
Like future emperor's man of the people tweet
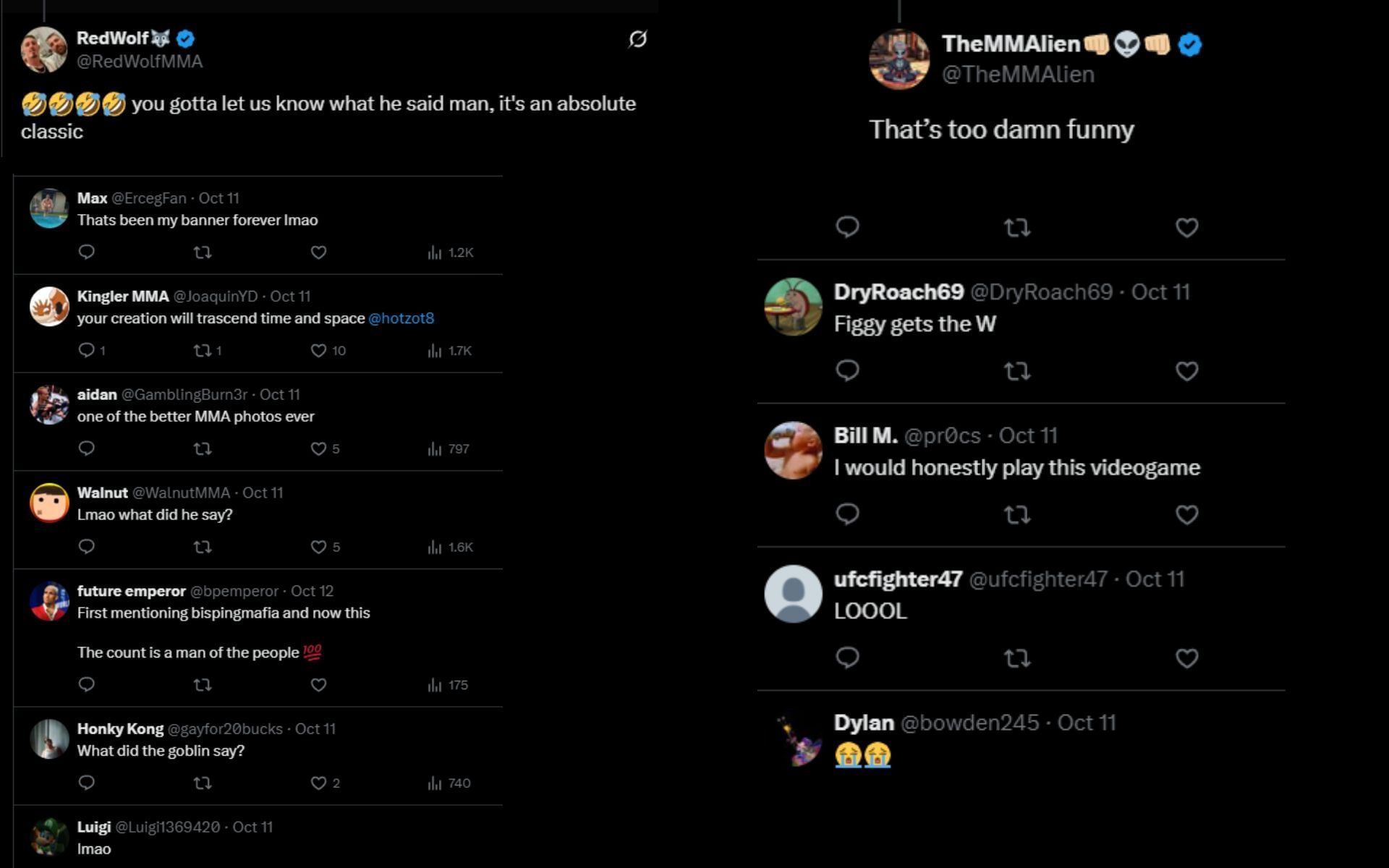pyautogui.click(x=318, y=684)
